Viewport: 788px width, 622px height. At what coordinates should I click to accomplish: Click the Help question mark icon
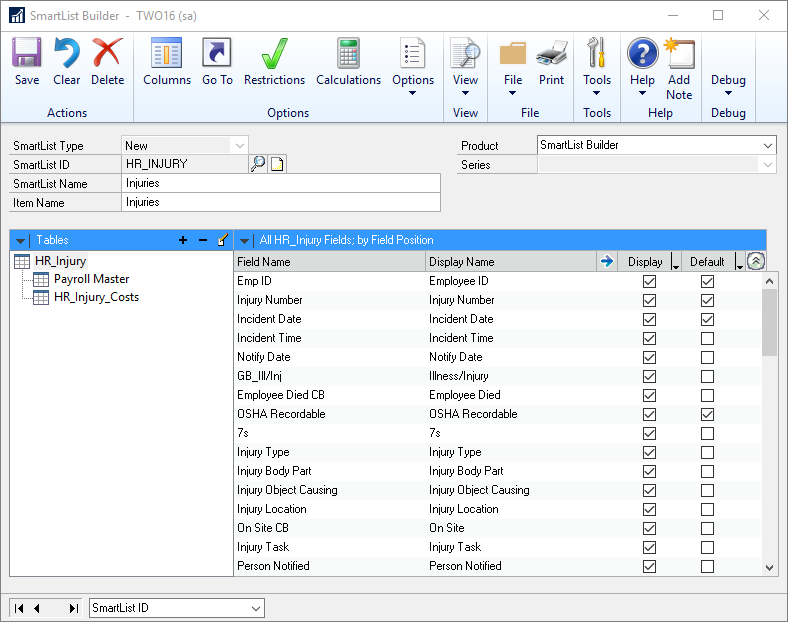(x=642, y=53)
